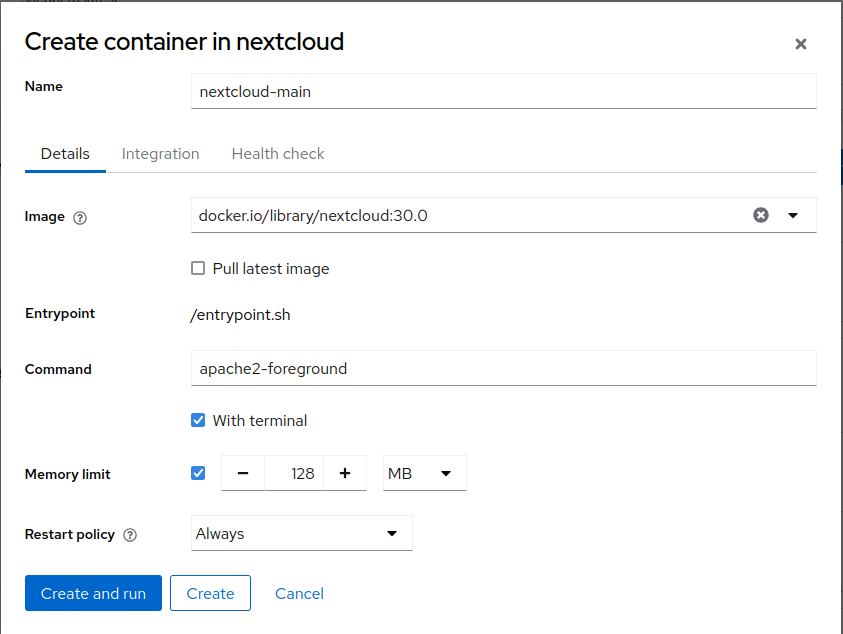Decrease memory limit with minus button

[243, 473]
